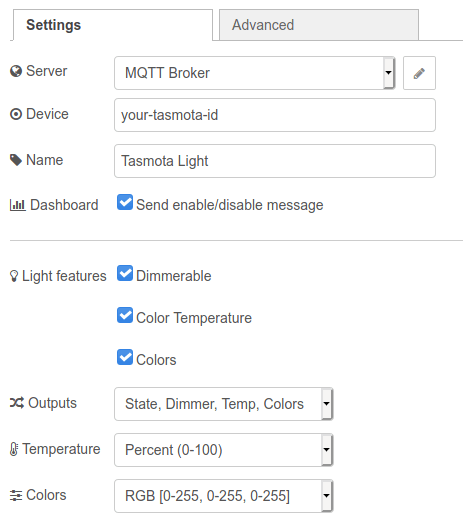The width and height of the screenshot is (463, 522).
Task: Click the lightbulb Light features icon
Action: [x=14, y=276]
